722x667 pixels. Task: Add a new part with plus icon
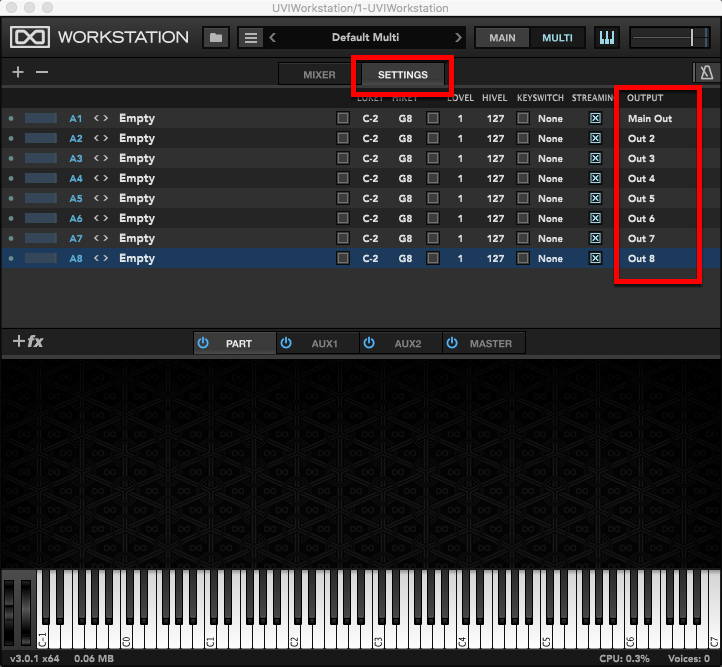click(x=18, y=72)
